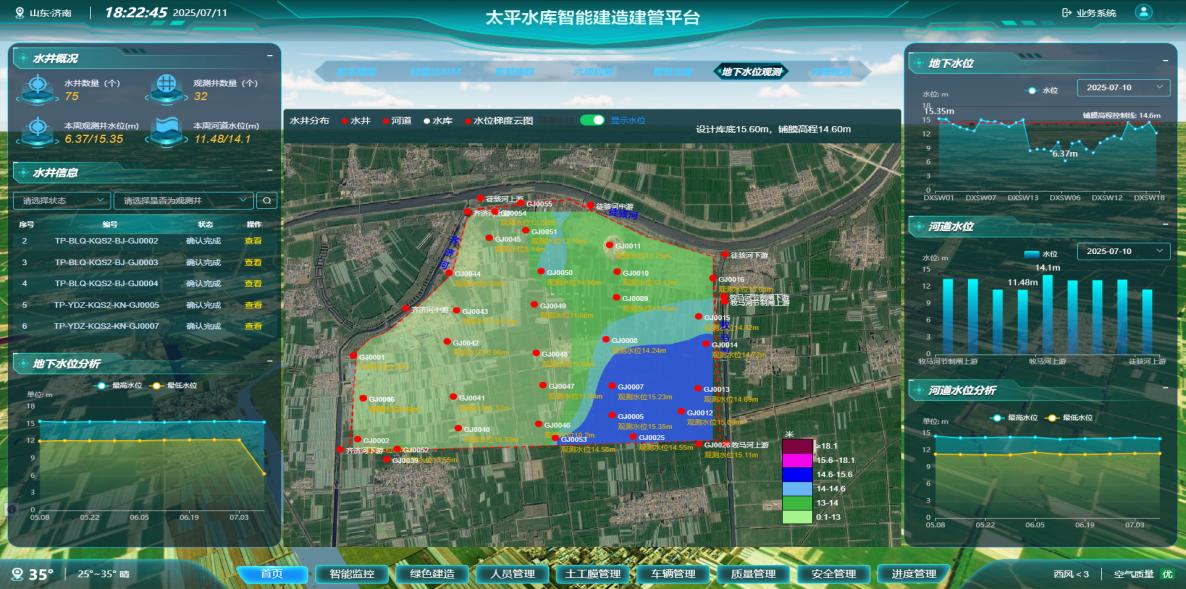Image resolution: width=1186 pixels, height=589 pixels.
Task: Click the 业务系统 exit icon
Action: pos(1066,13)
